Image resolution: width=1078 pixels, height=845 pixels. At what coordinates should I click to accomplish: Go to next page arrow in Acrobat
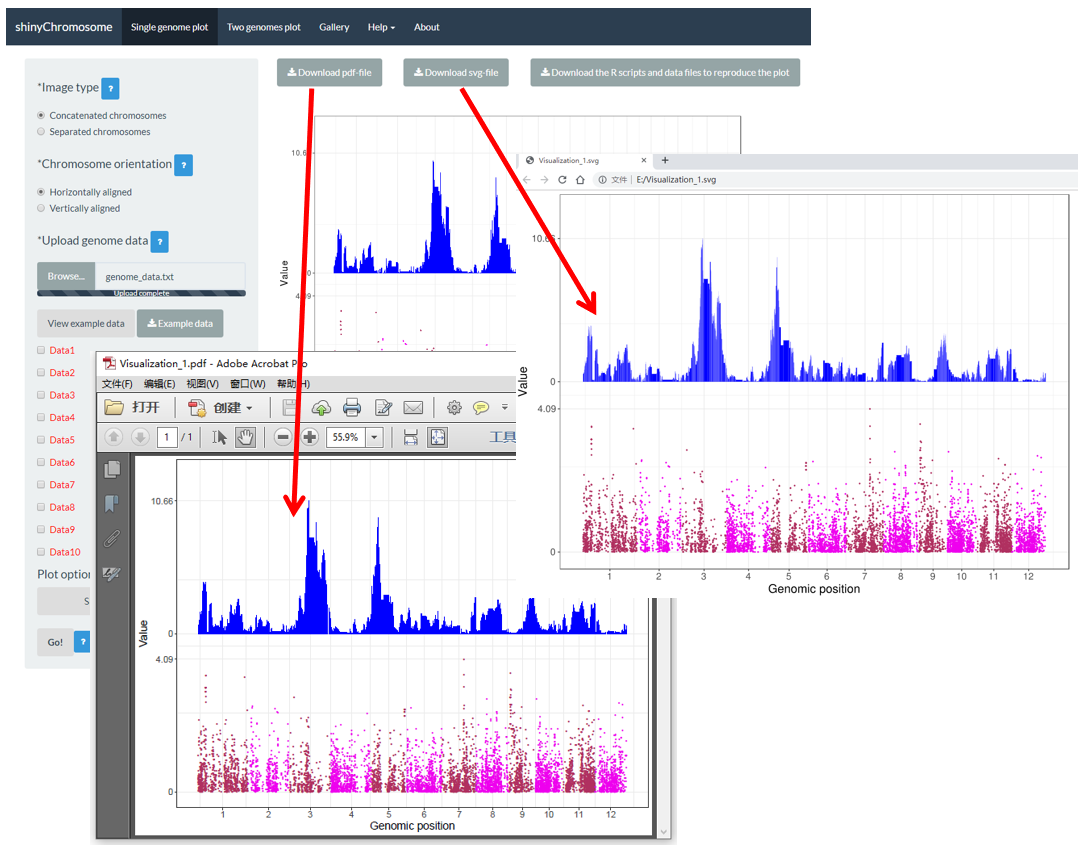coord(140,437)
